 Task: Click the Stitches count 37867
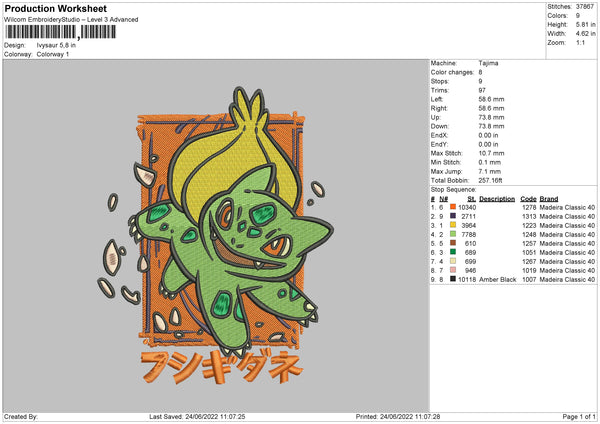tap(585, 7)
